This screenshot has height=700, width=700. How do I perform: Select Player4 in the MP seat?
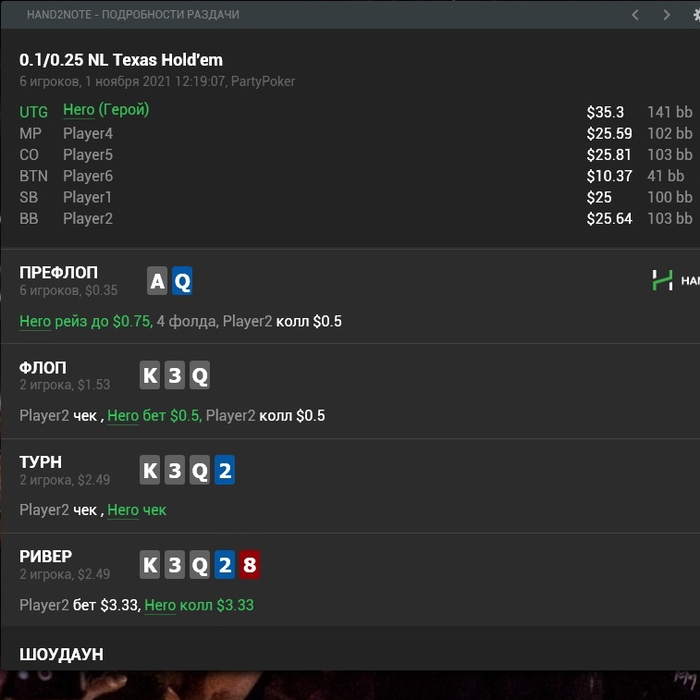click(88, 133)
